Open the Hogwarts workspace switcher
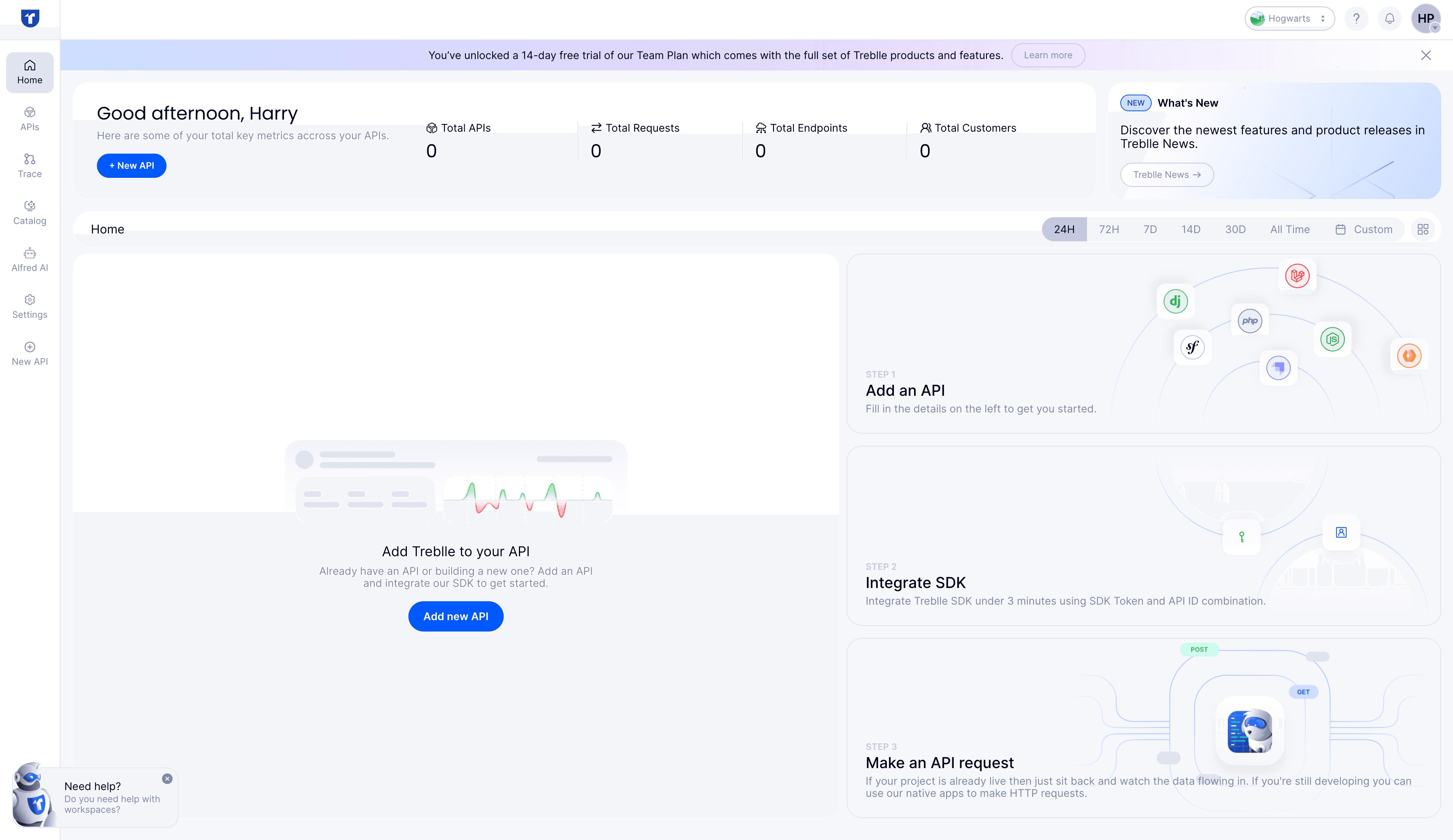The image size is (1453, 840). point(1290,18)
